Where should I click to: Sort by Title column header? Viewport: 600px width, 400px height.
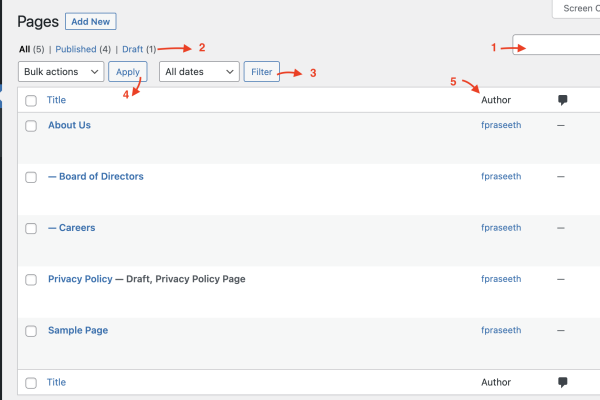coord(57,100)
